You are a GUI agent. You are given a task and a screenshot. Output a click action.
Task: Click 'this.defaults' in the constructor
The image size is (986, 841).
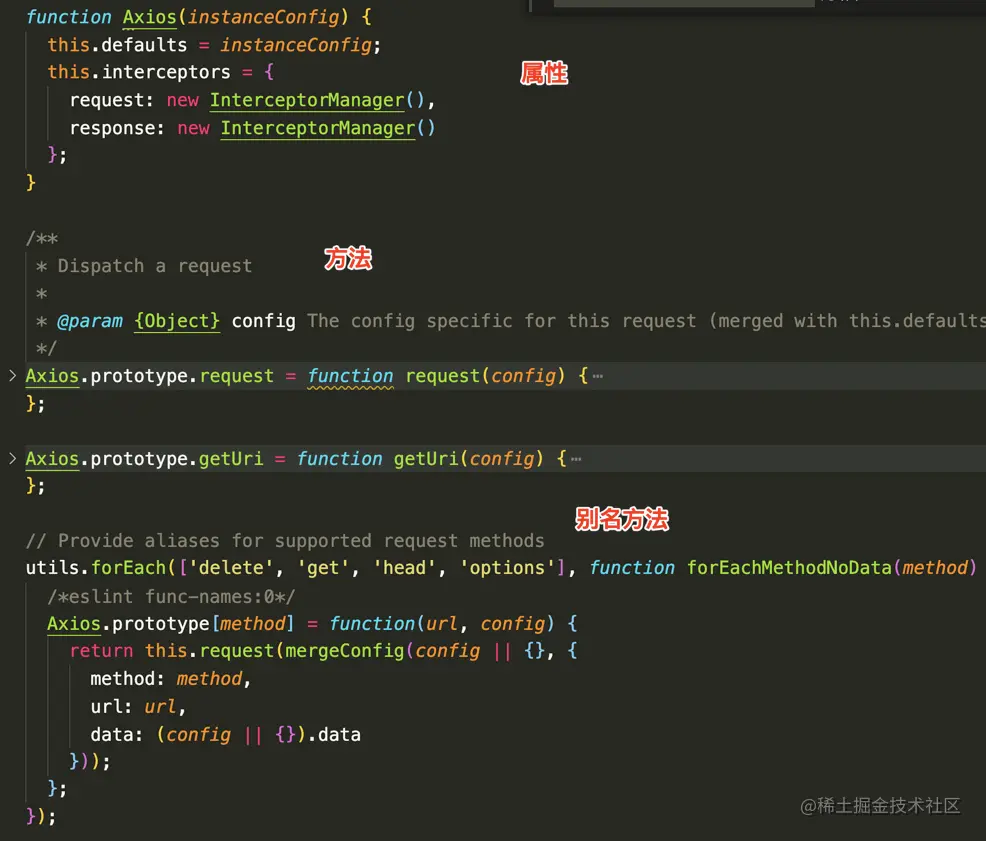(118, 45)
